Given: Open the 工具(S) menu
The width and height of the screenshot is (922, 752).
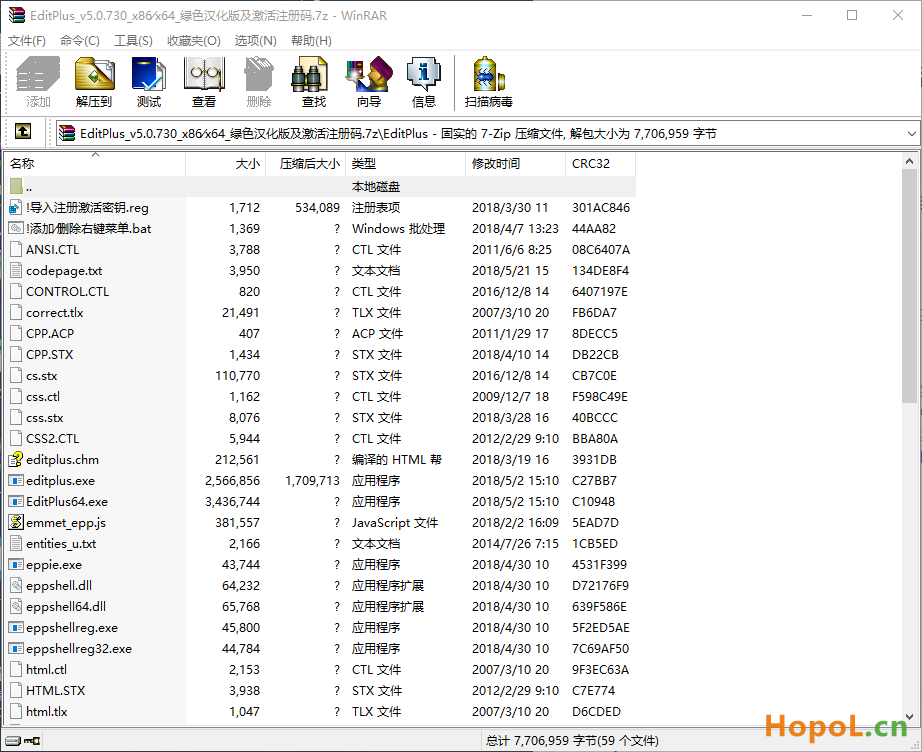Looking at the screenshot, I should pyautogui.click(x=133, y=41).
